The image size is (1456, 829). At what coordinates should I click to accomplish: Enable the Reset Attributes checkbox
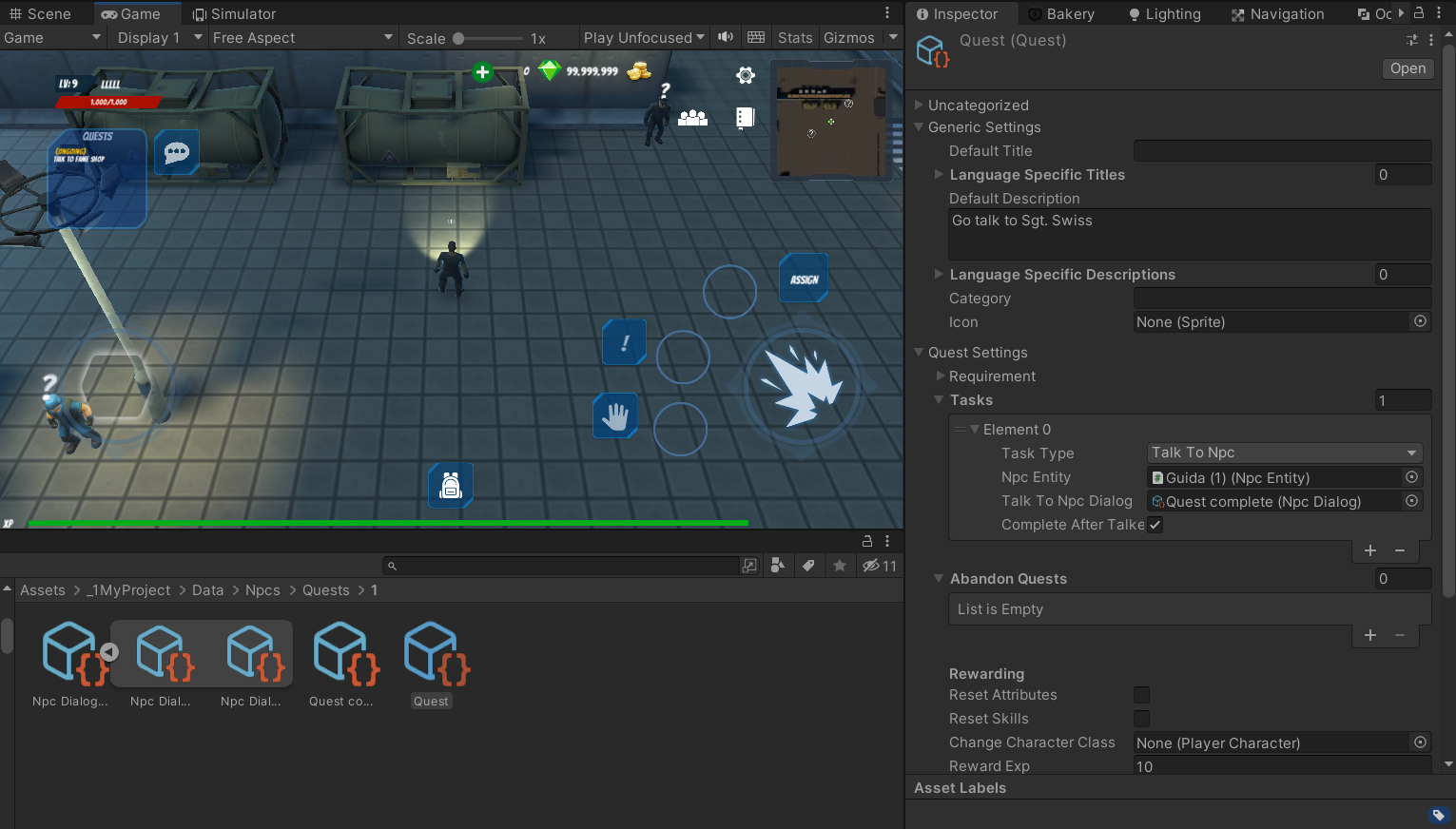pos(1142,695)
